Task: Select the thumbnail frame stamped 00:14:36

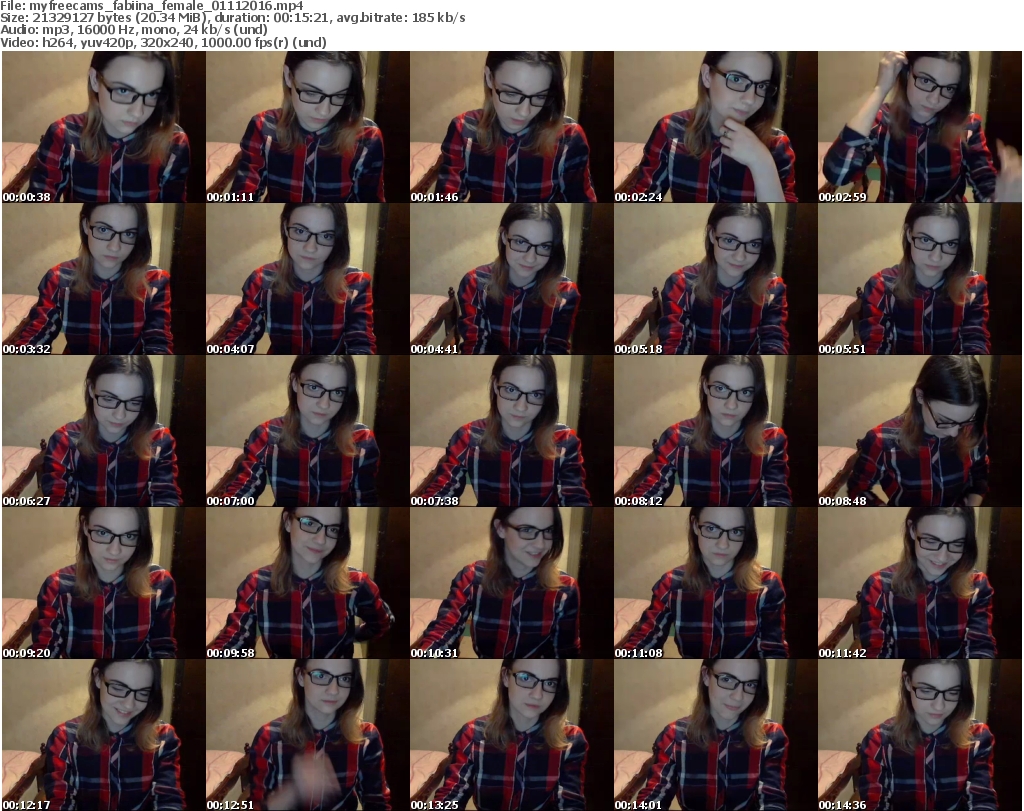Action: click(920, 735)
